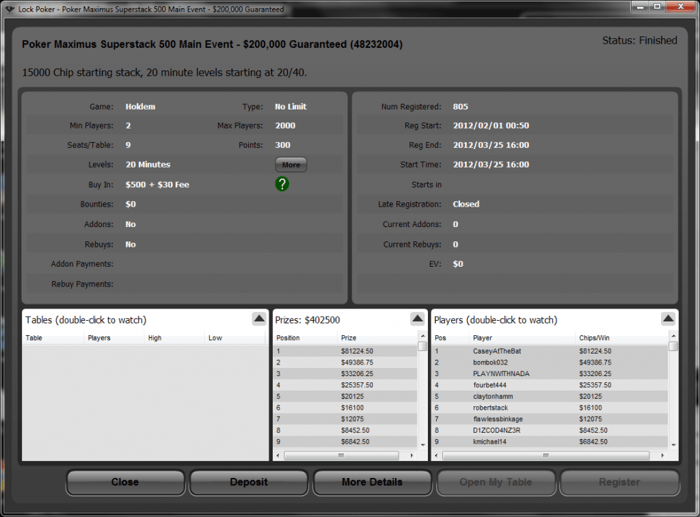Image resolution: width=700 pixels, height=517 pixels.
Task: Select player fourbet444 row
Action: click(550, 385)
